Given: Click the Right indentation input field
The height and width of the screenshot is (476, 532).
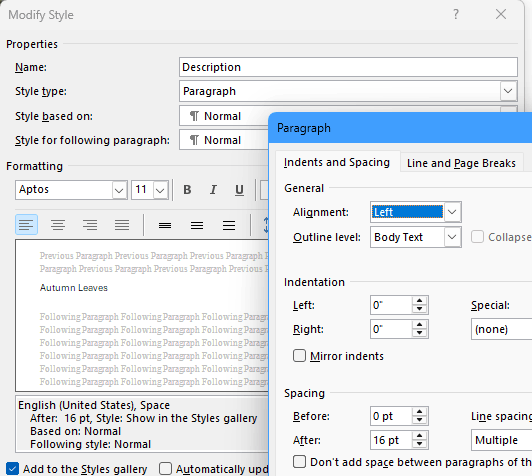Looking at the screenshot, I should coord(392,329).
